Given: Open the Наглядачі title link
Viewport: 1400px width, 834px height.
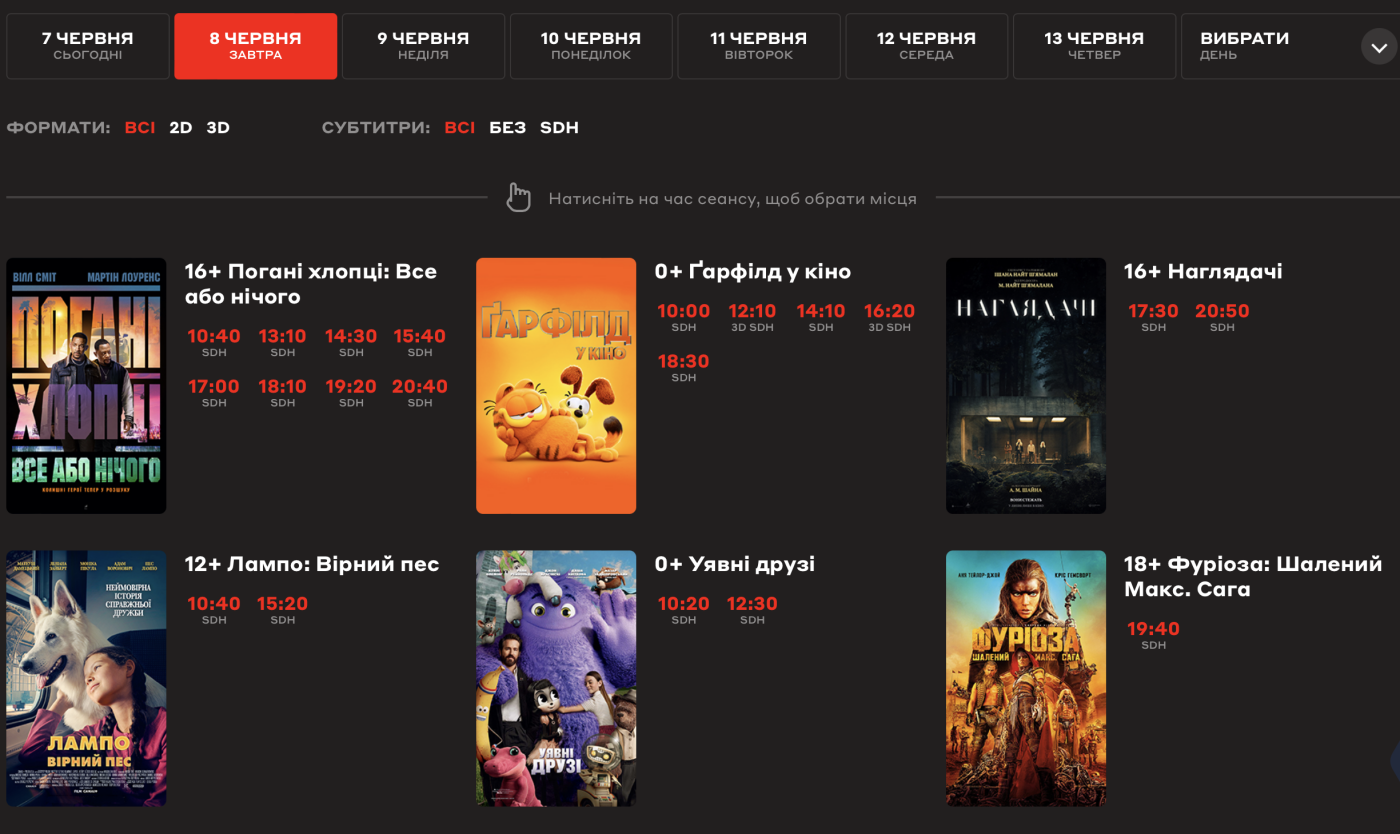Looking at the screenshot, I should click(1203, 271).
